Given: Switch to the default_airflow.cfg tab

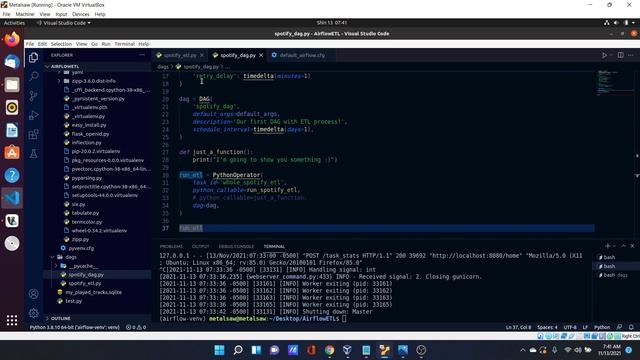Looking at the screenshot, I should coord(302,55).
